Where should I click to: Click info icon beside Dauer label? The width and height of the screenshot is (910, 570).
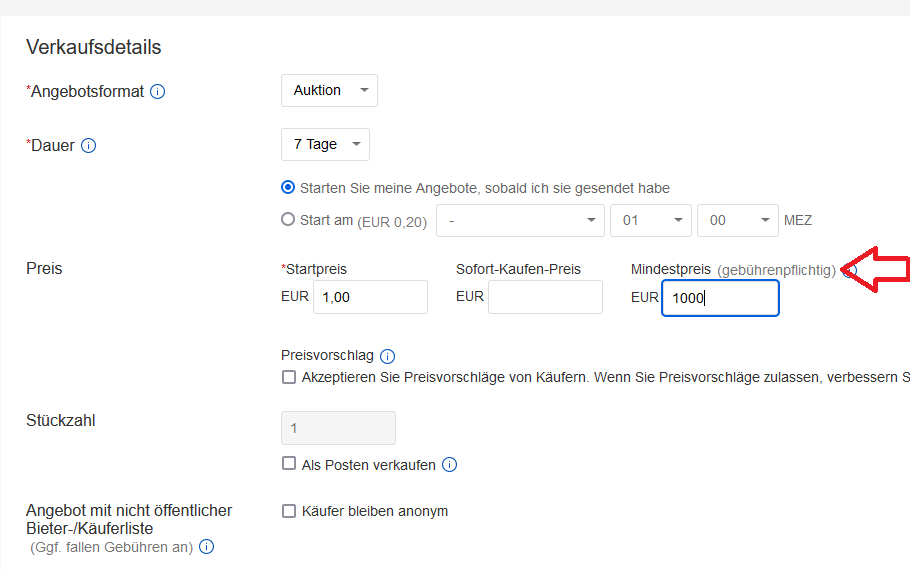[88, 146]
